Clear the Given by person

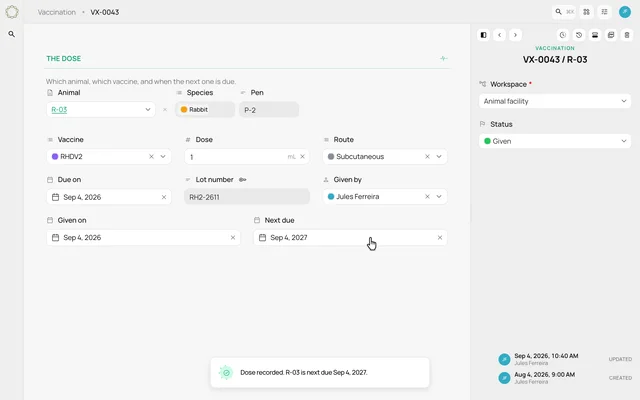click(427, 196)
